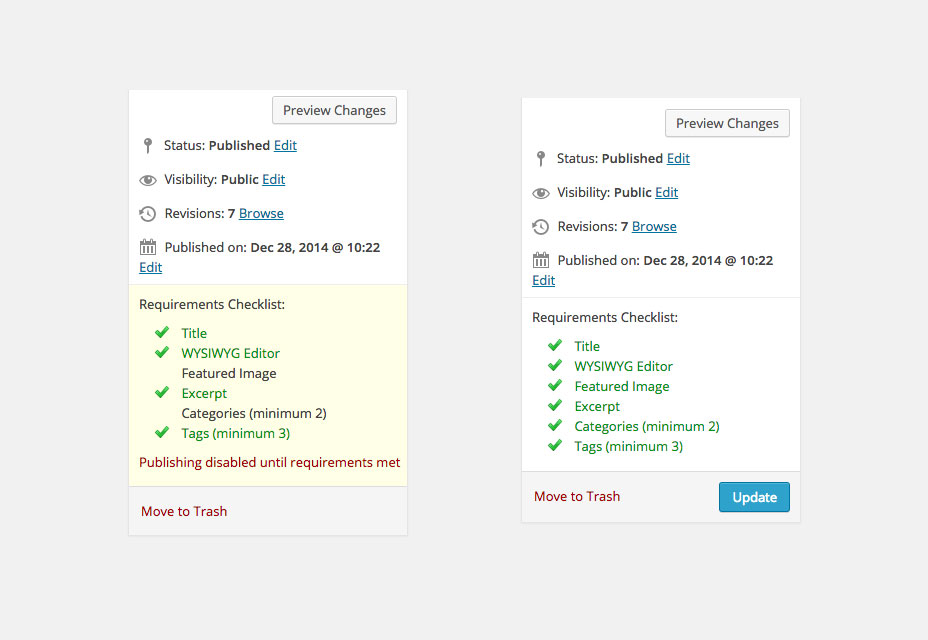
Task: Click the calendar icon beside Published on, left panel
Action: pyautogui.click(x=148, y=247)
